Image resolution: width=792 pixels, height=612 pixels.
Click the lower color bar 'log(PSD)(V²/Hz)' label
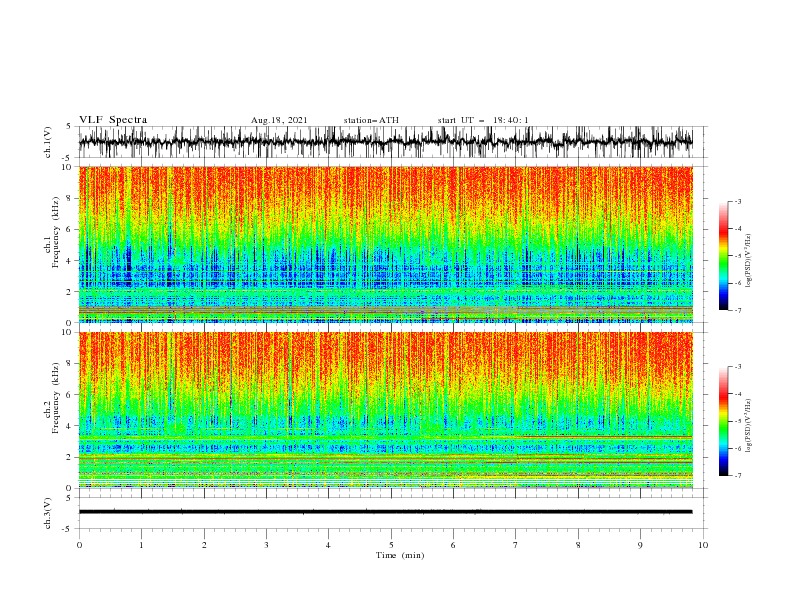(x=749, y=425)
